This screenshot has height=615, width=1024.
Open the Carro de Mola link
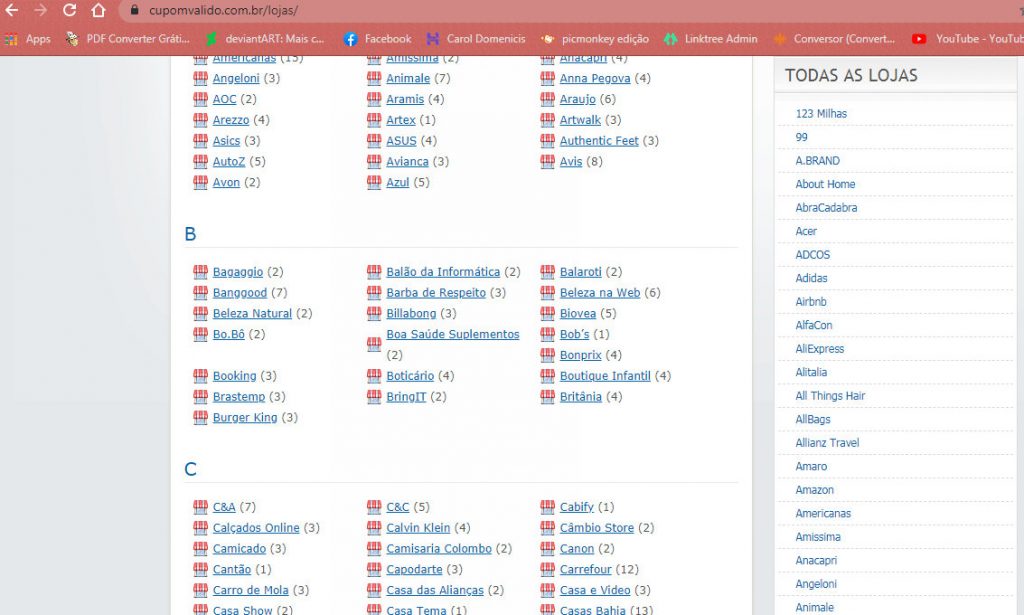251,590
